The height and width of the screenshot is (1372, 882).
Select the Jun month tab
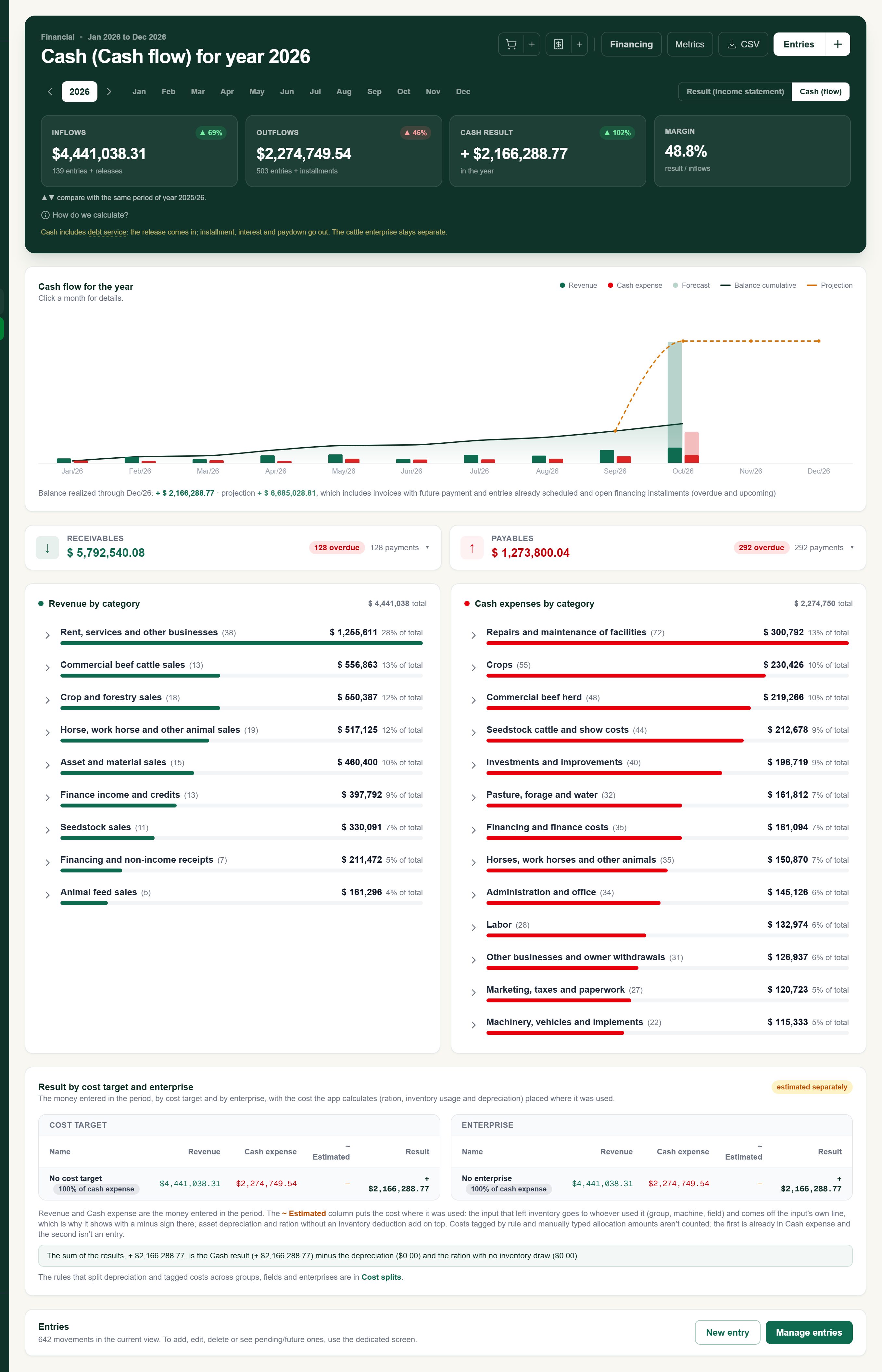point(287,92)
